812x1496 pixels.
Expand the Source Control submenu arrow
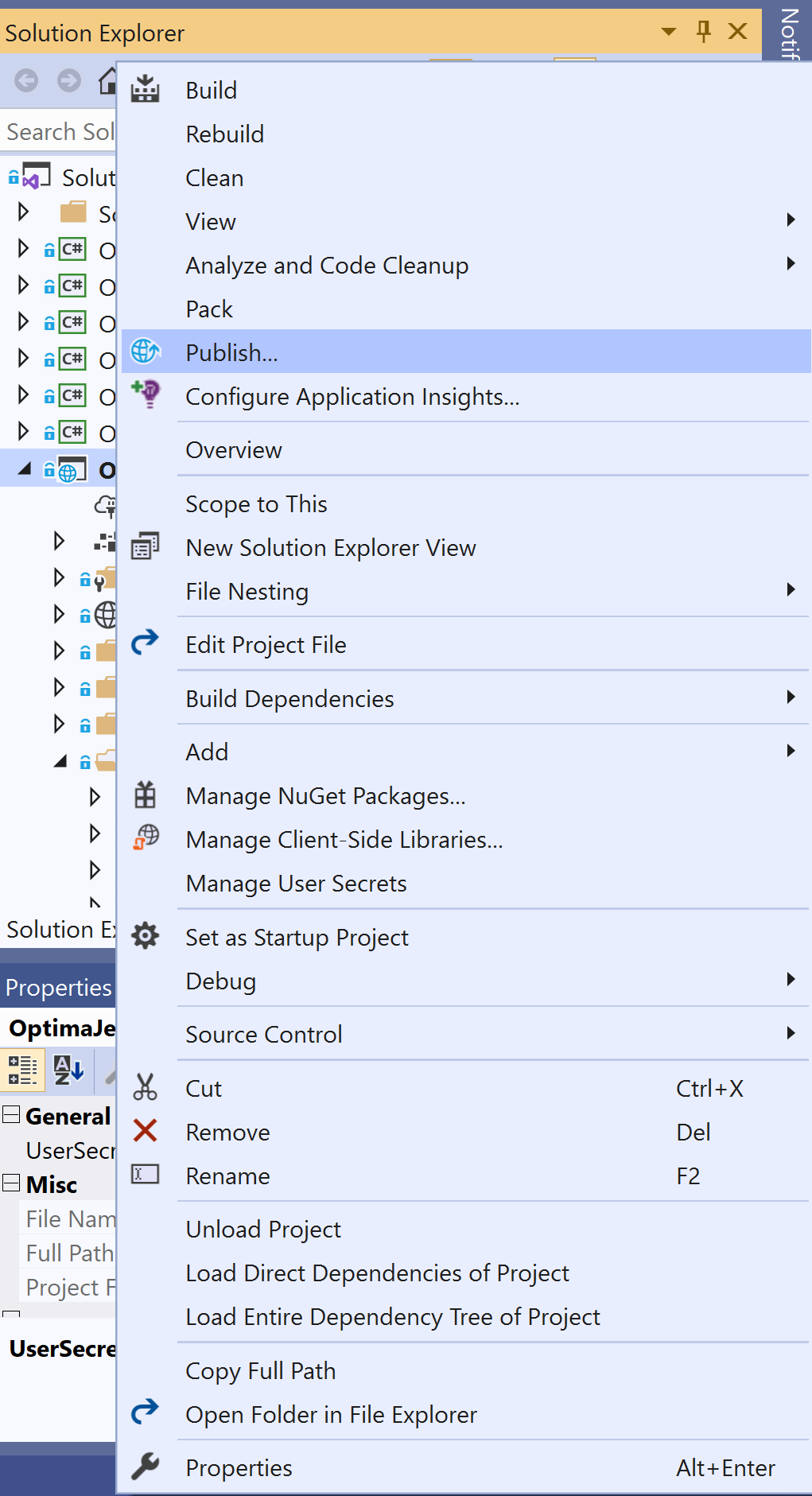[791, 1032]
